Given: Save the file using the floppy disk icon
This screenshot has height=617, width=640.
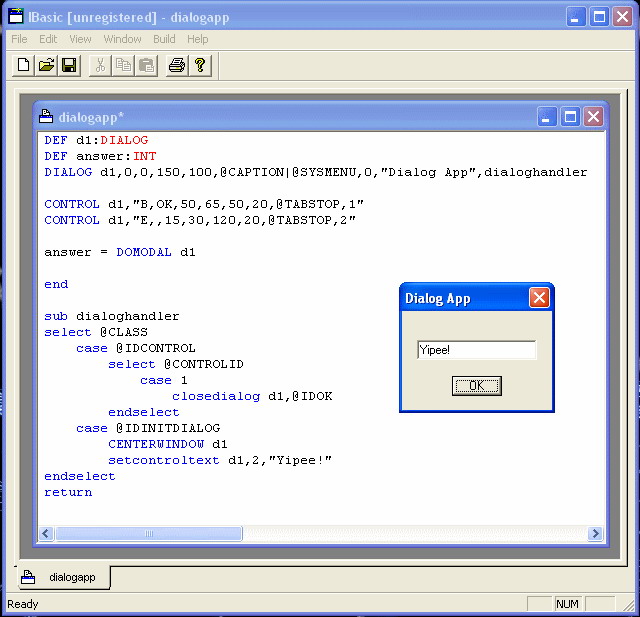Looking at the screenshot, I should tap(69, 65).
